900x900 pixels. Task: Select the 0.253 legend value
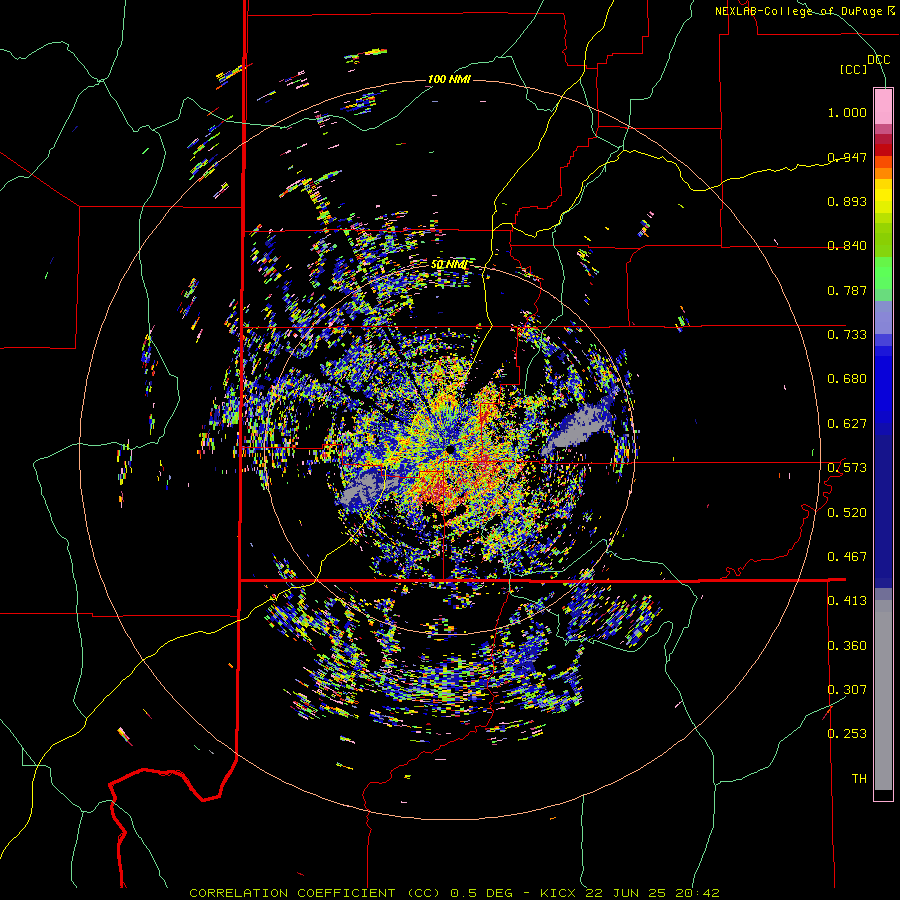[x=847, y=734]
